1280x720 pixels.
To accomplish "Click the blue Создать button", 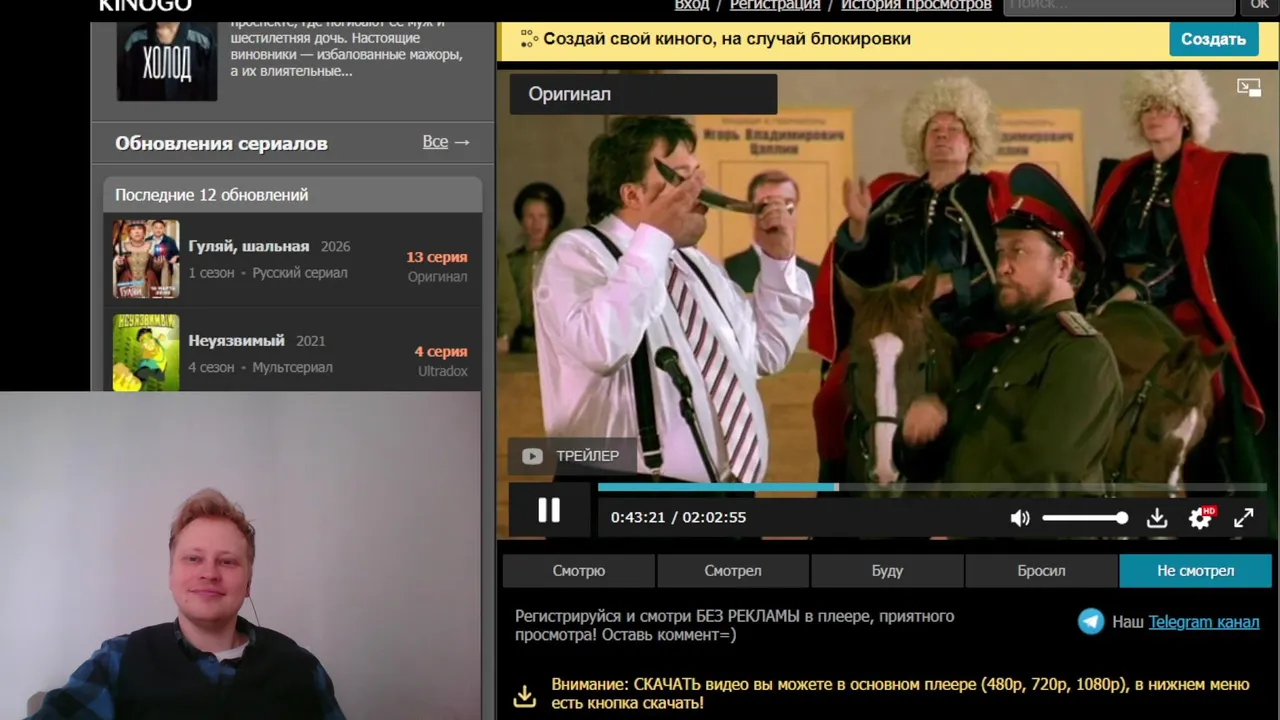I will pyautogui.click(x=1213, y=39).
